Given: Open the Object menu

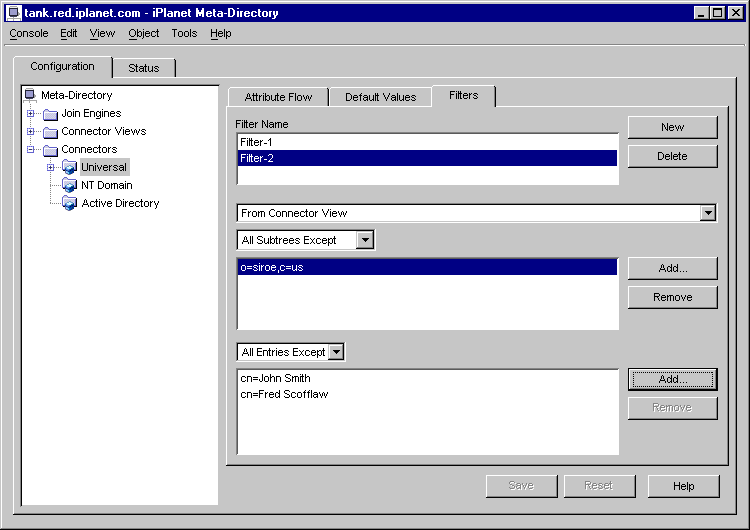Looking at the screenshot, I should click(x=143, y=33).
